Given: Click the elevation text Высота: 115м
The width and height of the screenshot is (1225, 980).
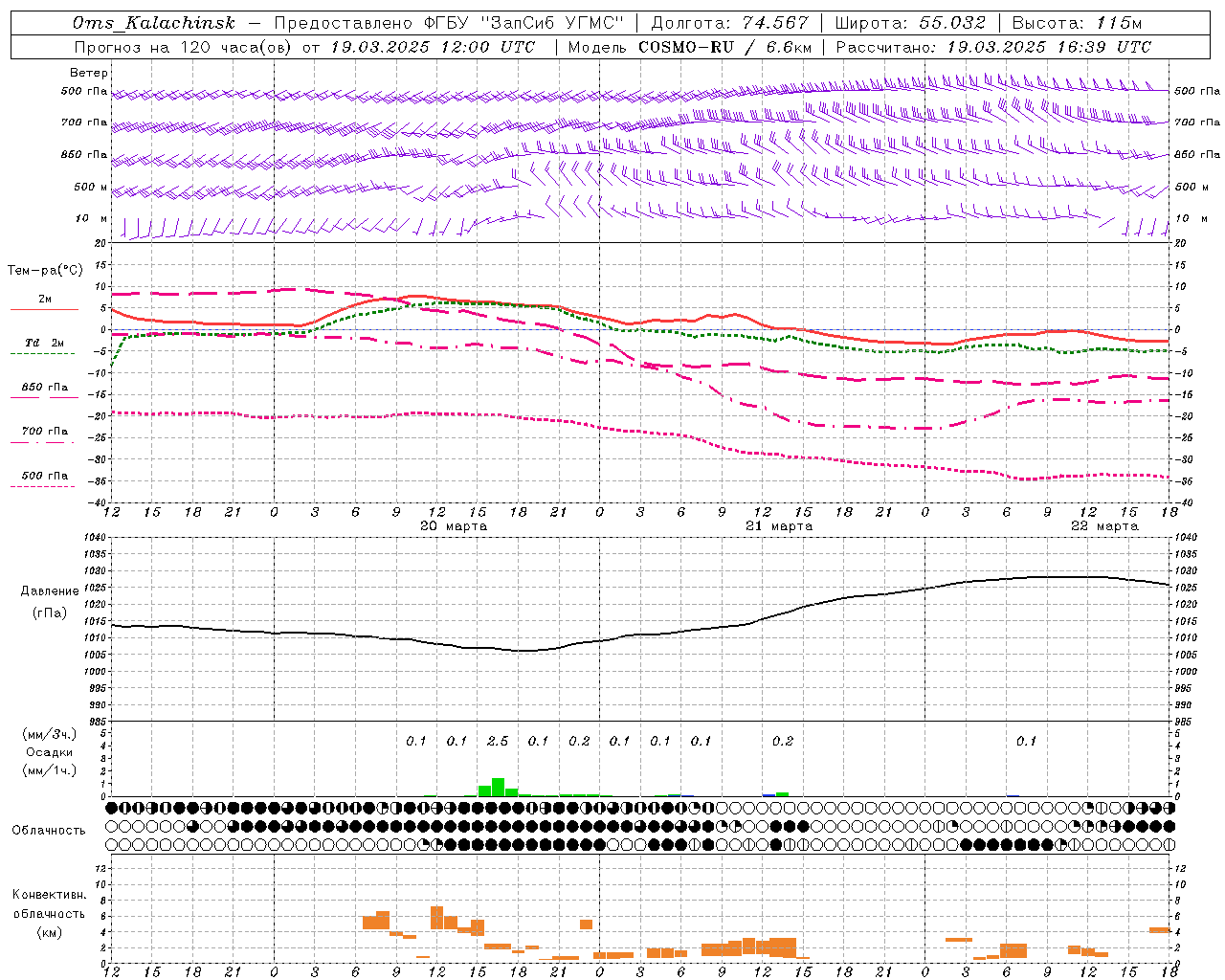Looking at the screenshot, I should pyautogui.click(x=1077, y=23).
